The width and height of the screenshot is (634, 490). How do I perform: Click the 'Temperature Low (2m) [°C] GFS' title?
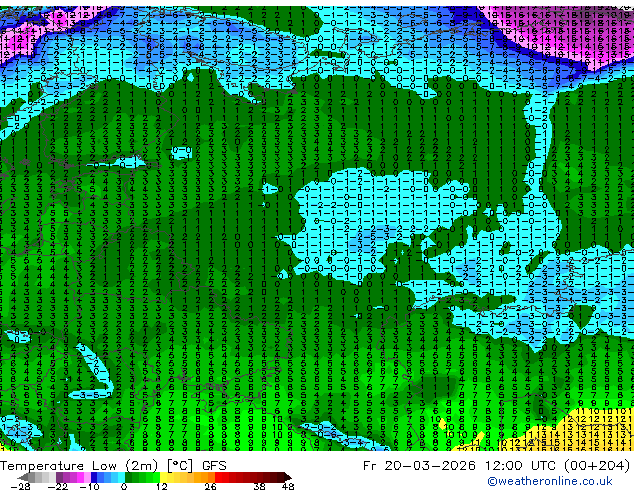coord(113,465)
